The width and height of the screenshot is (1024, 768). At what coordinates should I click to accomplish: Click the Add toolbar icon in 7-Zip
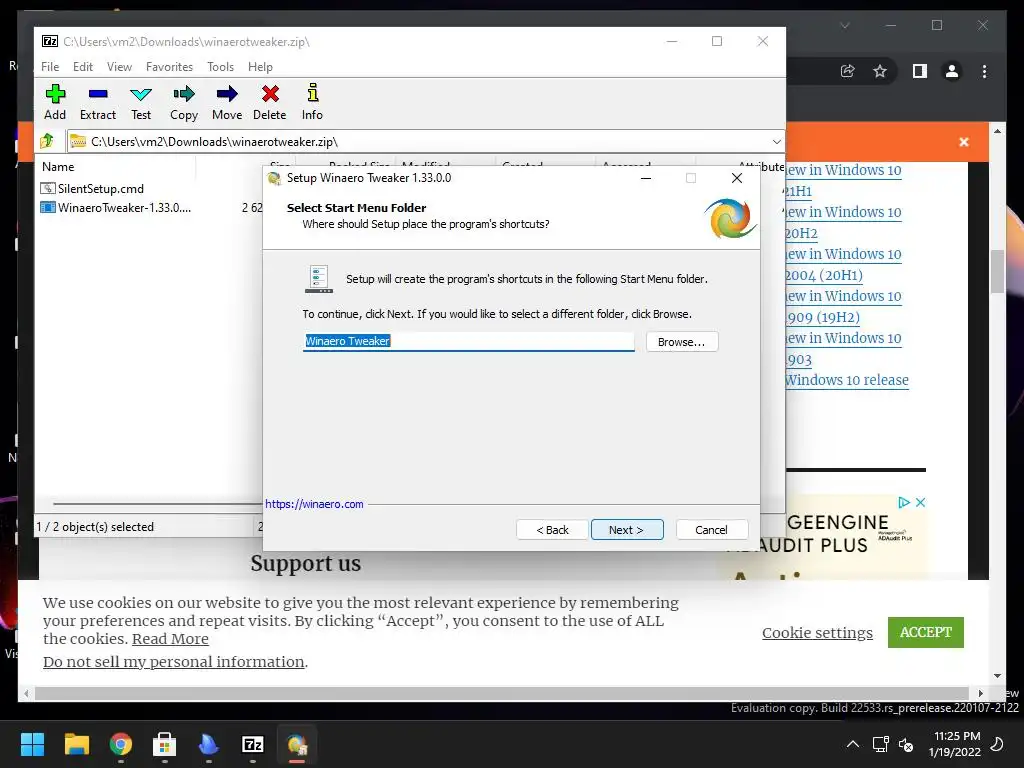pyautogui.click(x=55, y=102)
